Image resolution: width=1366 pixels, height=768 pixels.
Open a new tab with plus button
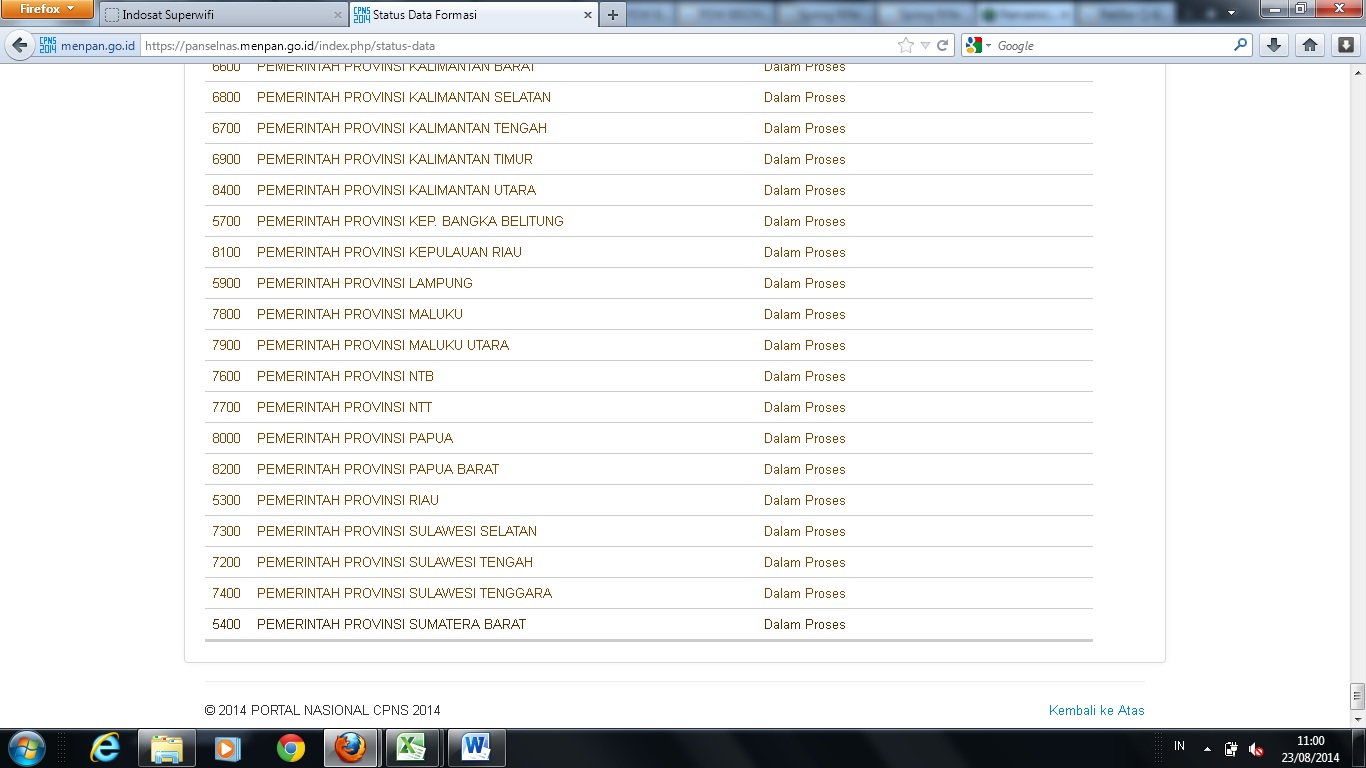coord(612,15)
